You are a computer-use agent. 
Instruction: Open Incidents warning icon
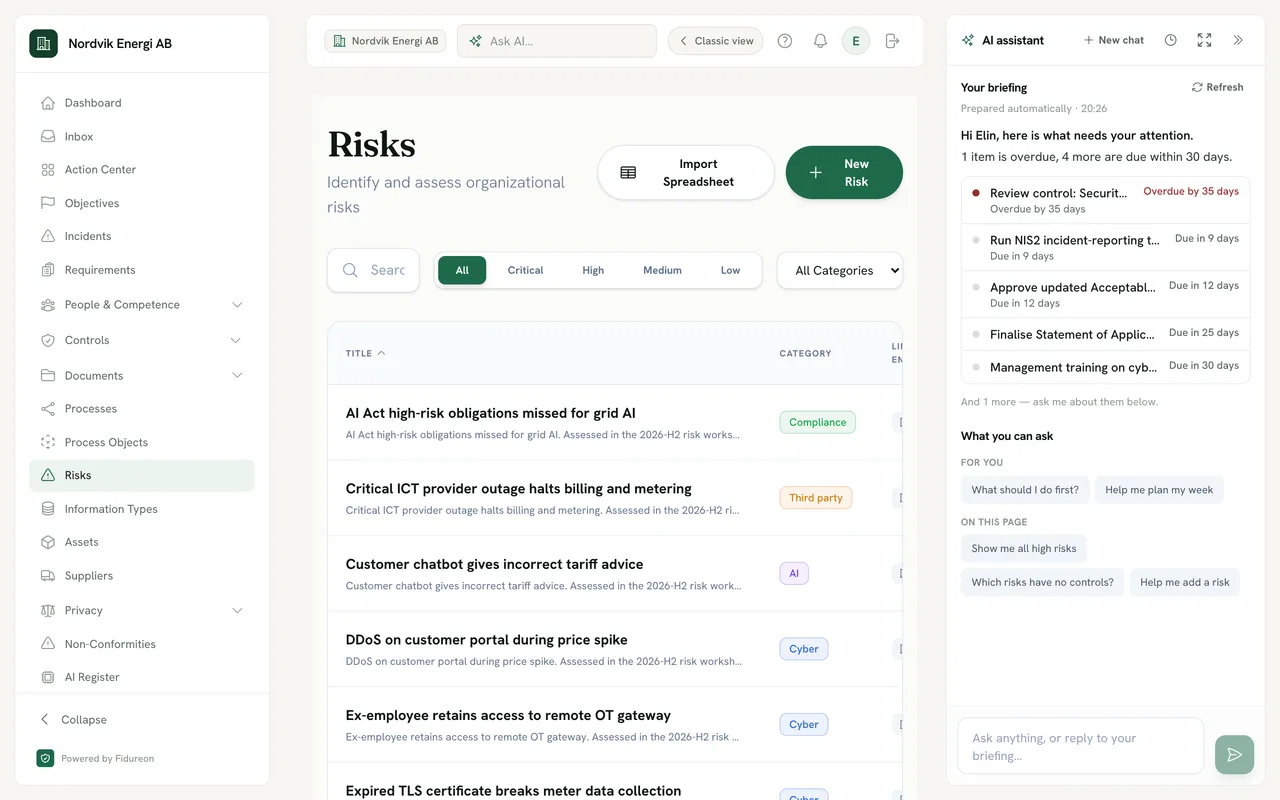pyautogui.click(x=47, y=236)
